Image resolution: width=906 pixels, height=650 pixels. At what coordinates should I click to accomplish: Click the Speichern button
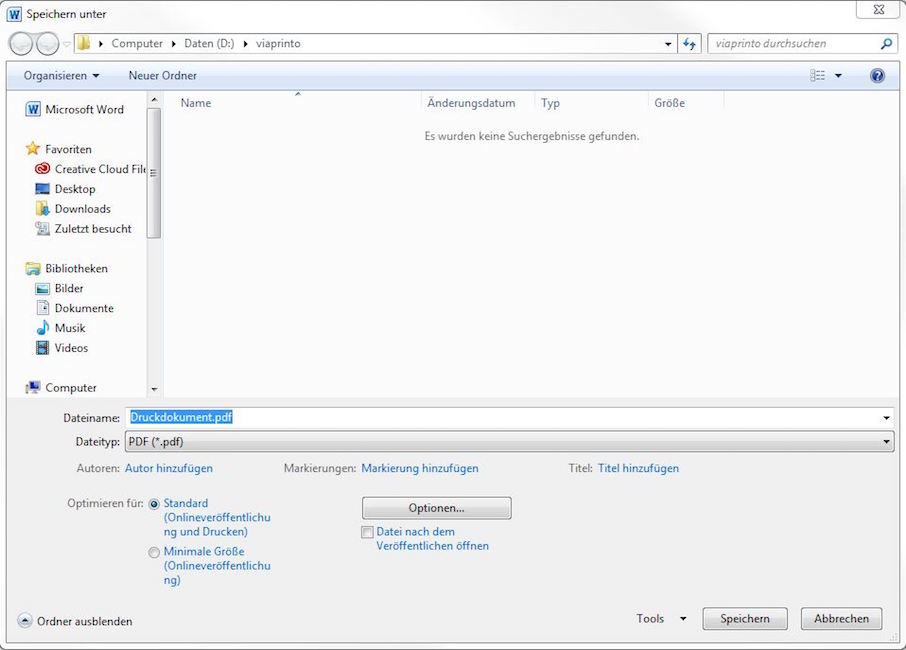coord(745,619)
